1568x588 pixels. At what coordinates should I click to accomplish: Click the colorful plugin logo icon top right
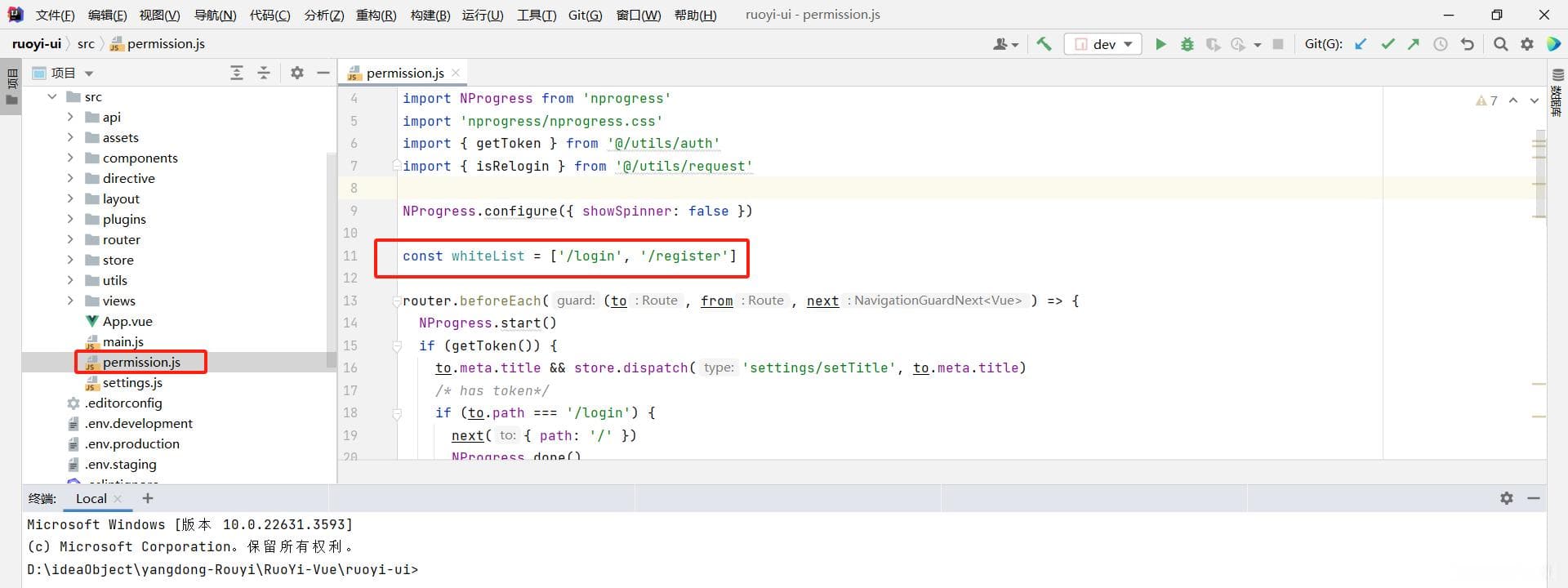(x=1553, y=44)
